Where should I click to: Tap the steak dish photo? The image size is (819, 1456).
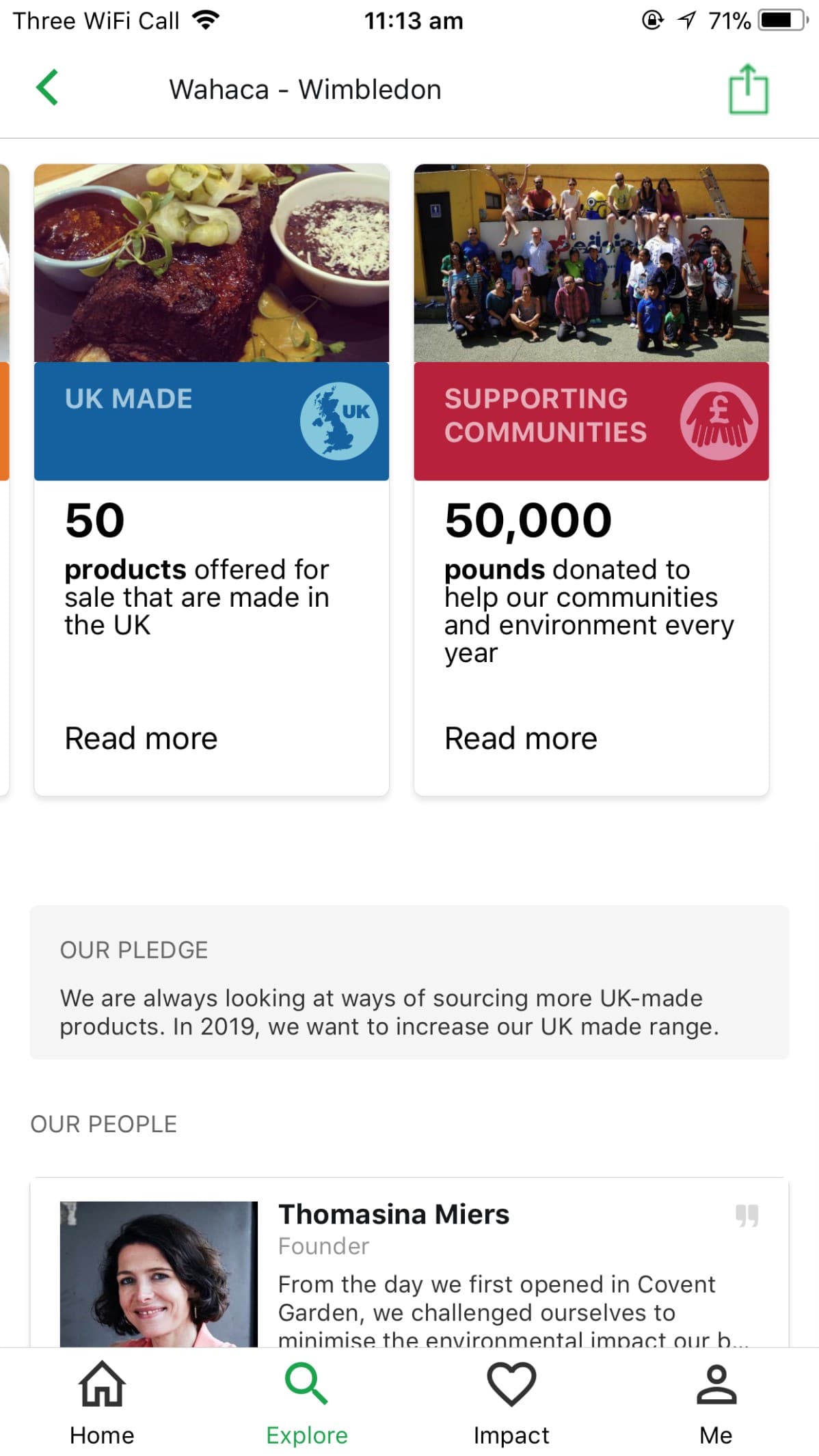tap(211, 263)
